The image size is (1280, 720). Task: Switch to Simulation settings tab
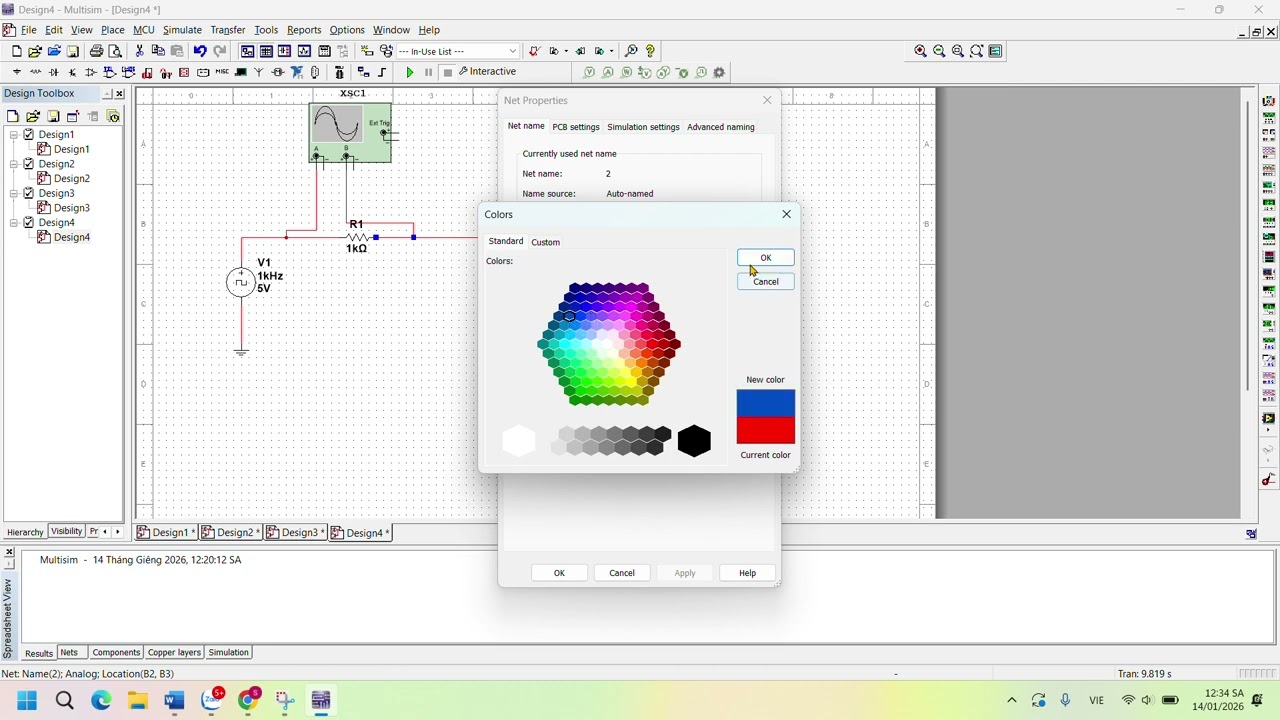pyautogui.click(x=643, y=127)
